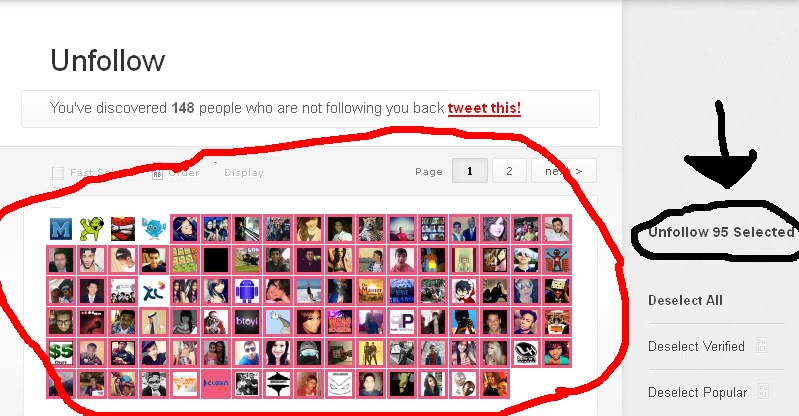Click Unfollow 95 Selected
Image resolution: width=799 pixels, height=416 pixels.
721,232
